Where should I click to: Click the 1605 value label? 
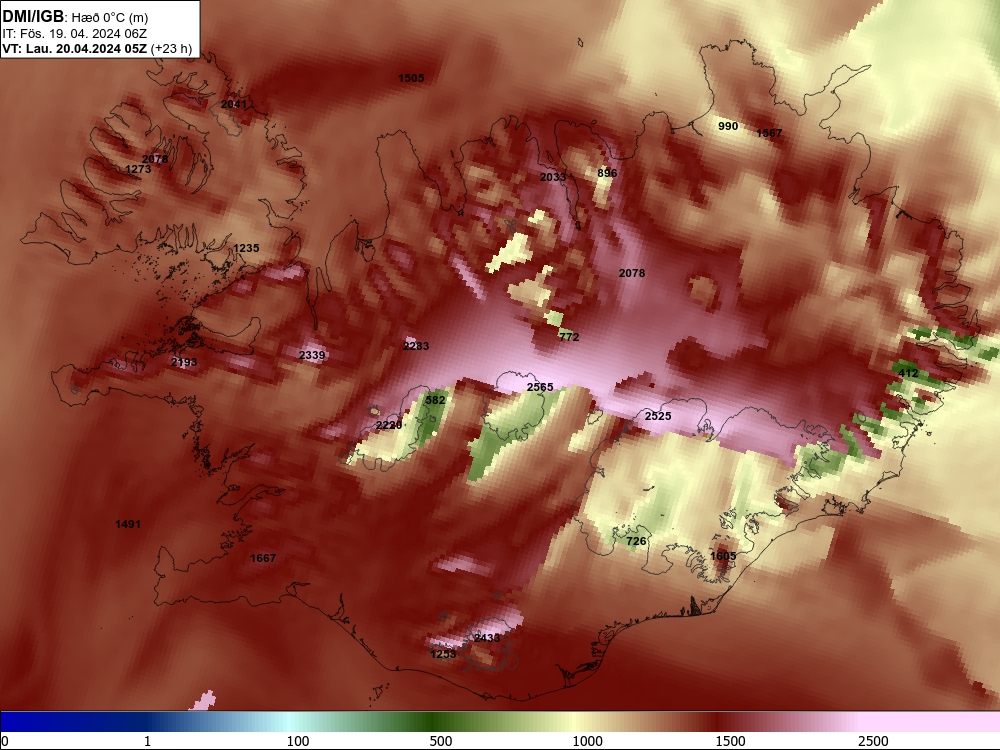723,556
